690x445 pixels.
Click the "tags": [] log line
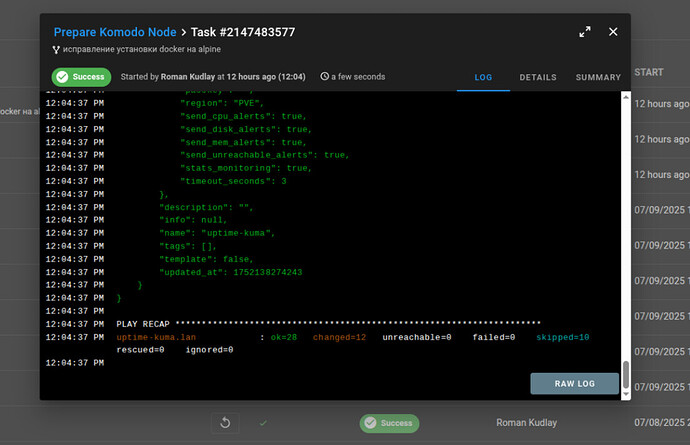click(x=188, y=246)
